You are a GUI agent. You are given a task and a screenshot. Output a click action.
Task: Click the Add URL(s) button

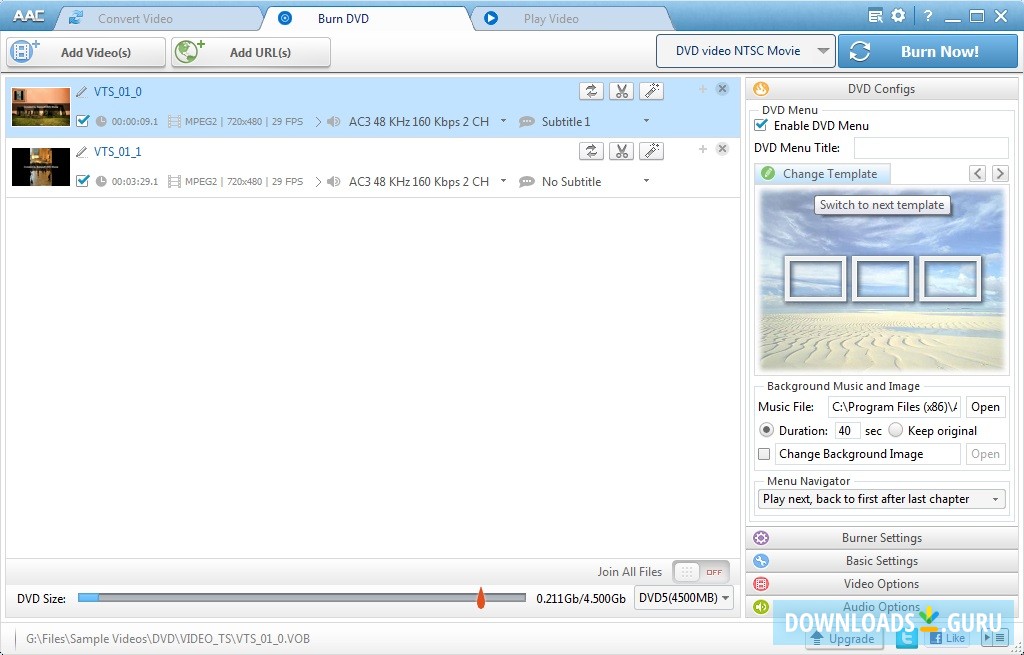[251, 52]
